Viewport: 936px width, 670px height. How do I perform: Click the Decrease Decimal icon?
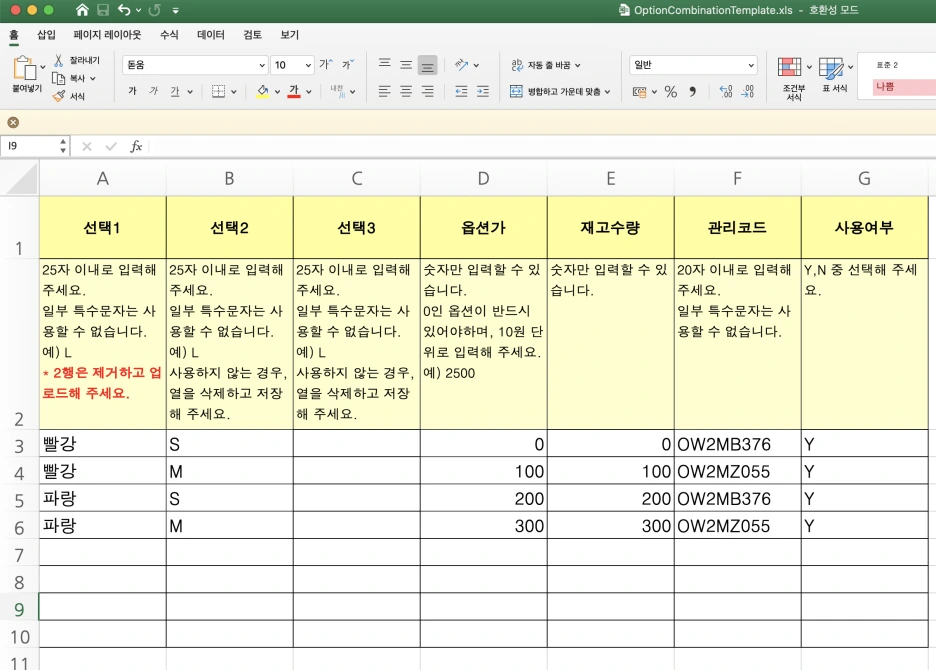(x=747, y=91)
